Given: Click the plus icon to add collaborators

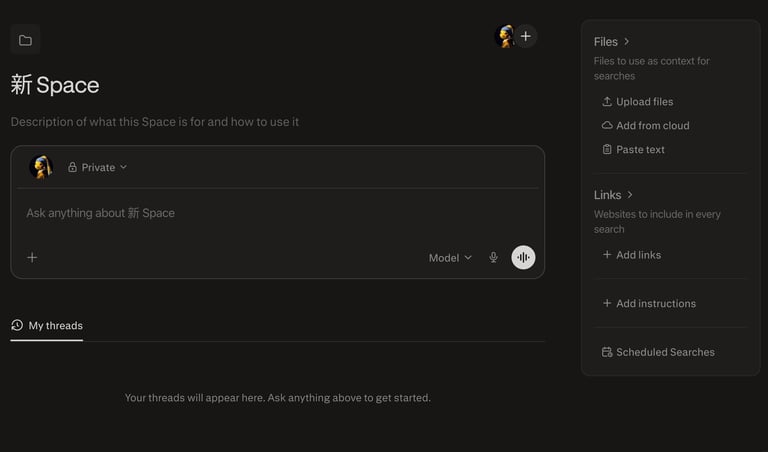Looking at the screenshot, I should click(x=525, y=37).
